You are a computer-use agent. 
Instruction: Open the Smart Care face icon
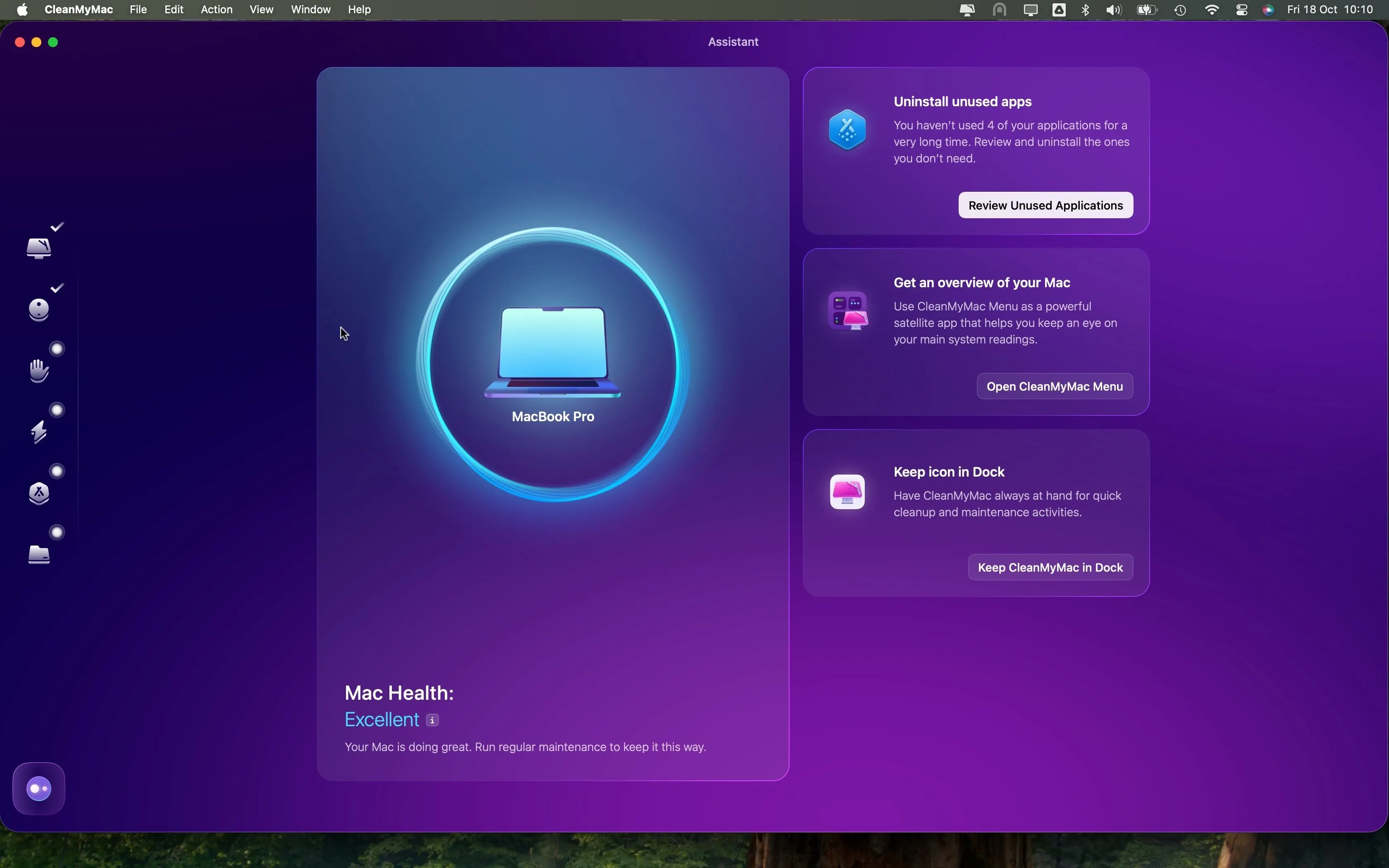[x=39, y=310]
